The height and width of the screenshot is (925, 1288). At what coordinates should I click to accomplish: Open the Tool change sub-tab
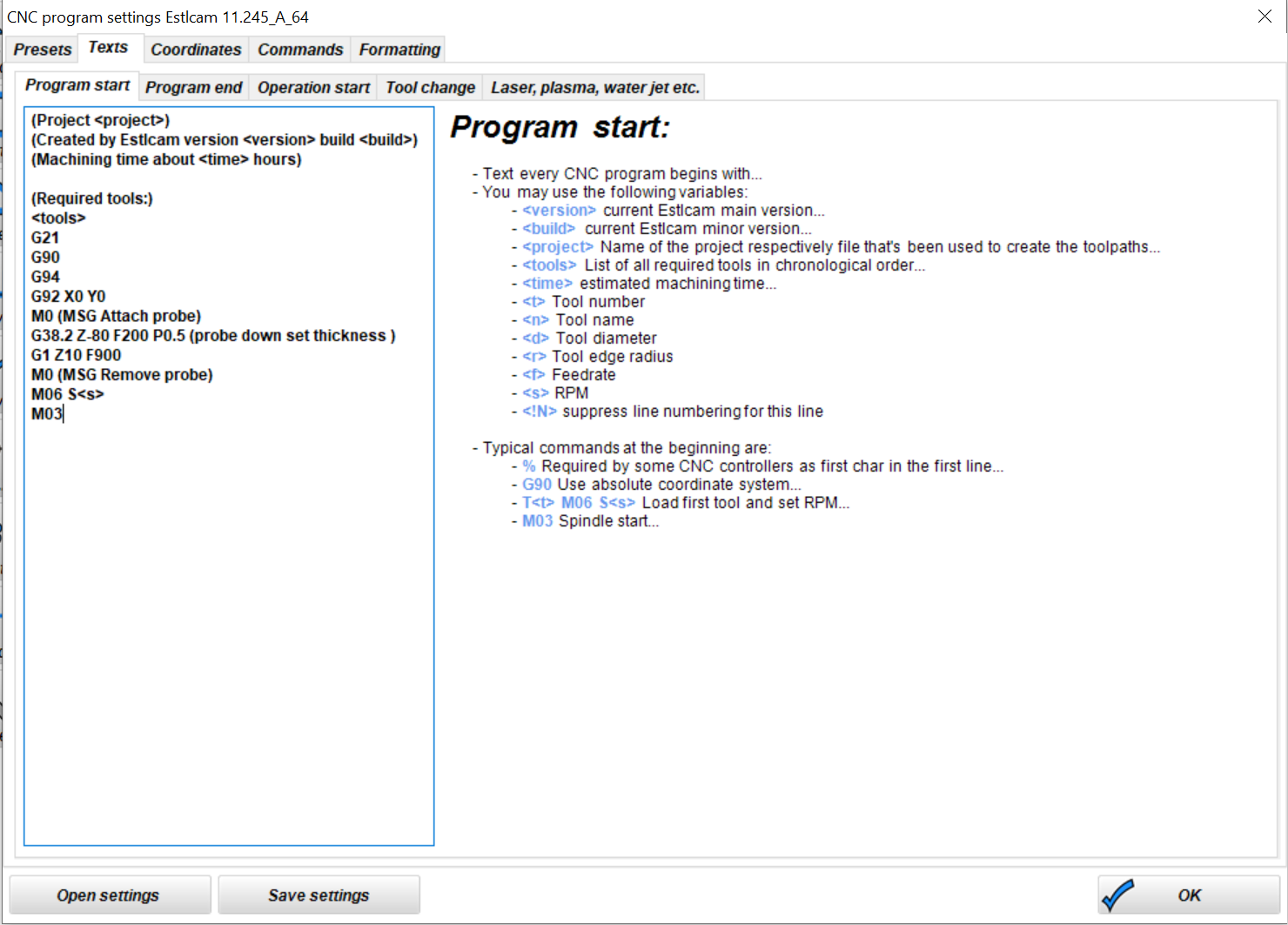point(430,87)
